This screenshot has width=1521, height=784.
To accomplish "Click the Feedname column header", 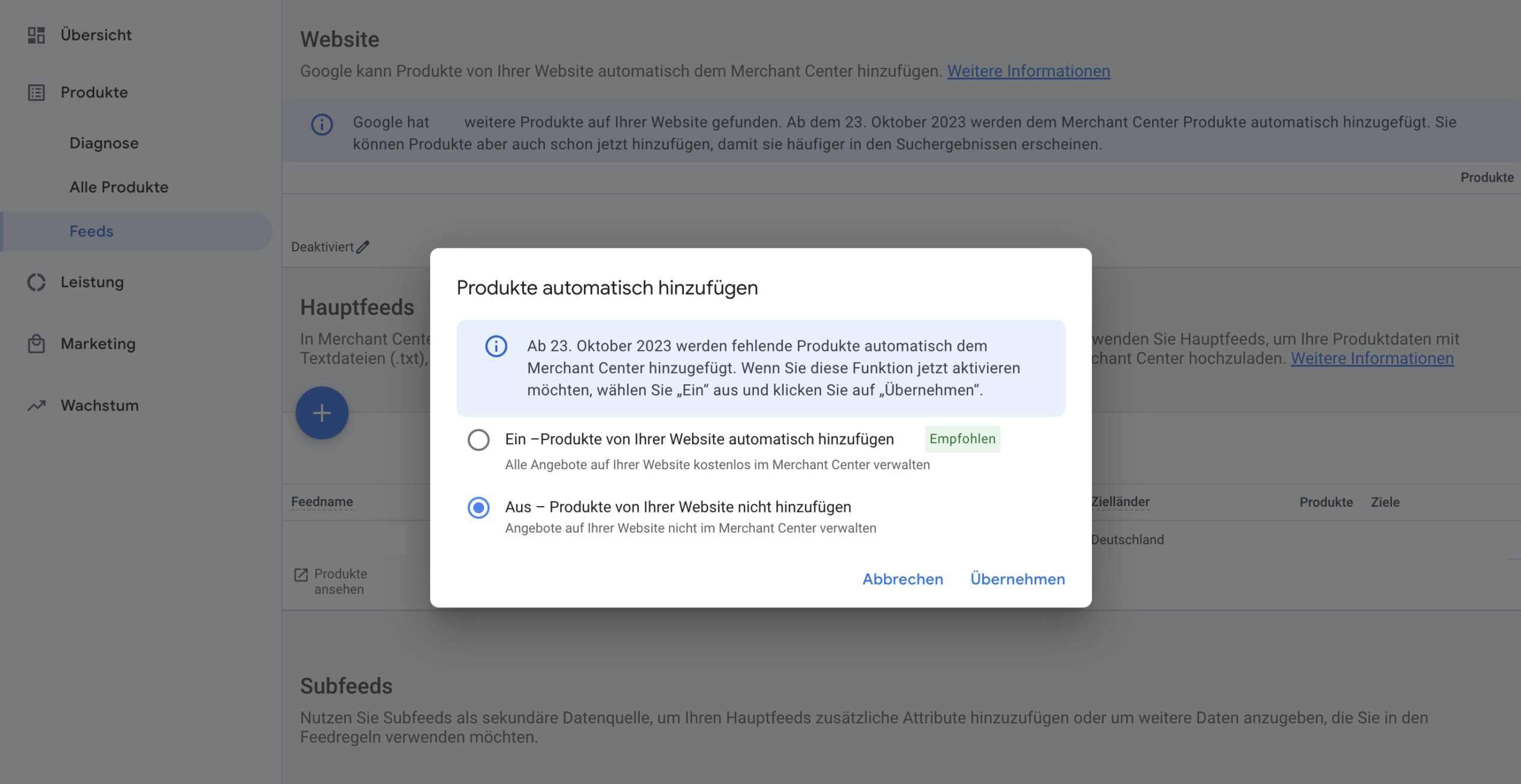I will (x=322, y=502).
